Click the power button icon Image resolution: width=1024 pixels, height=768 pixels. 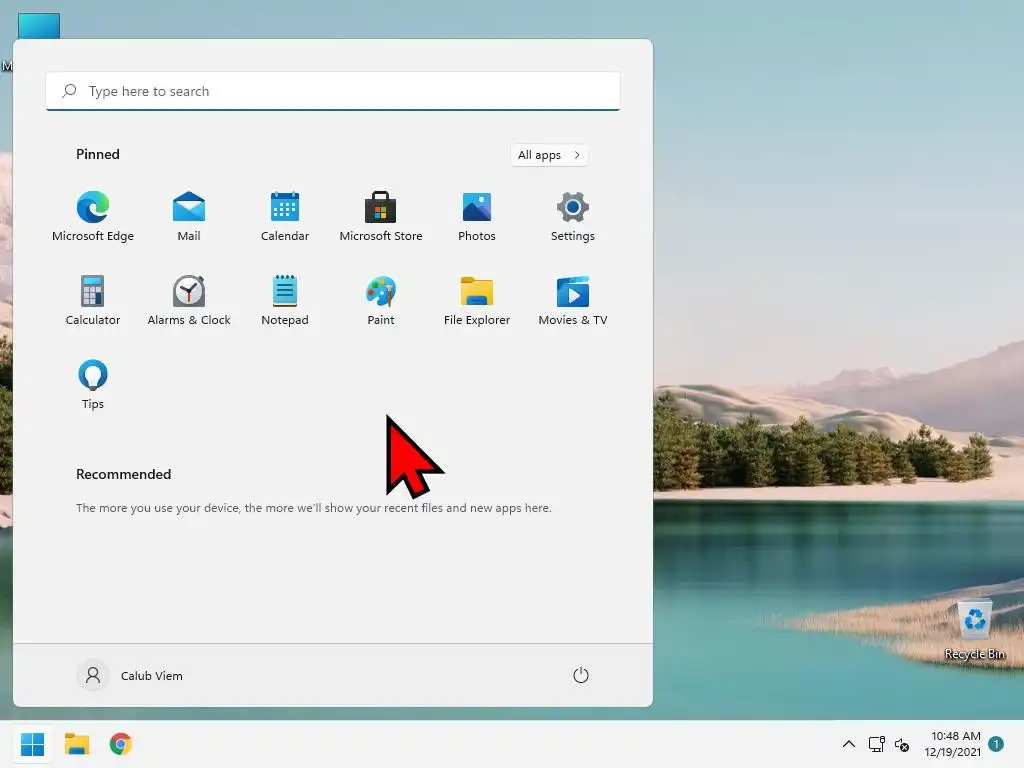click(581, 675)
